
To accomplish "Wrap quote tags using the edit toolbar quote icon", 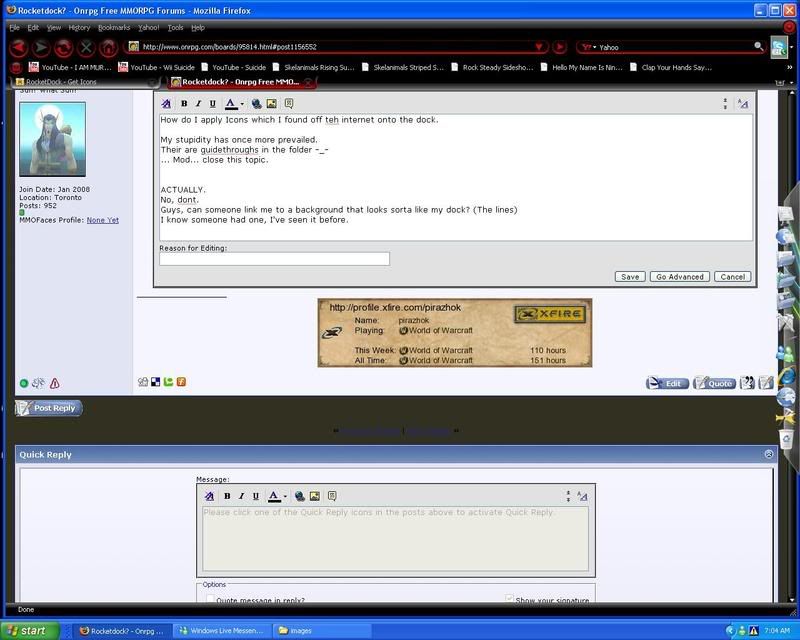I will click(x=289, y=104).
